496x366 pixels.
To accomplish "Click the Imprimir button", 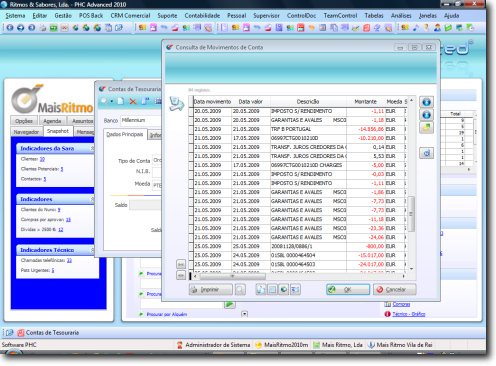I will [210, 289].
